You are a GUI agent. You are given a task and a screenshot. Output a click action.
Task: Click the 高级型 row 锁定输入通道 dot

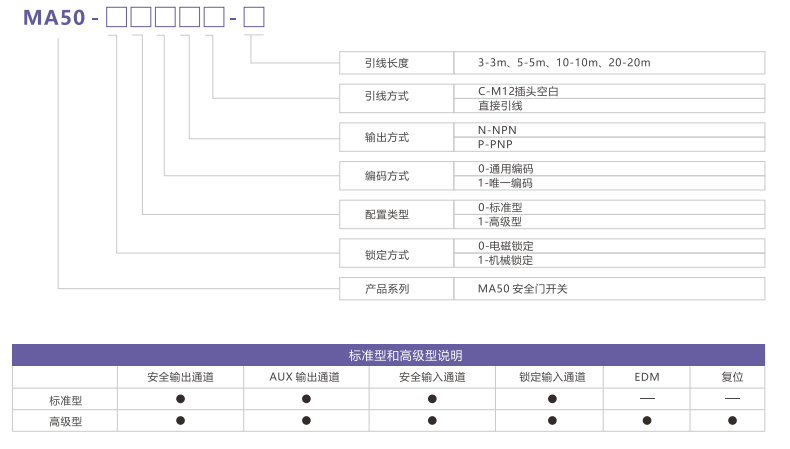[552, 420]
